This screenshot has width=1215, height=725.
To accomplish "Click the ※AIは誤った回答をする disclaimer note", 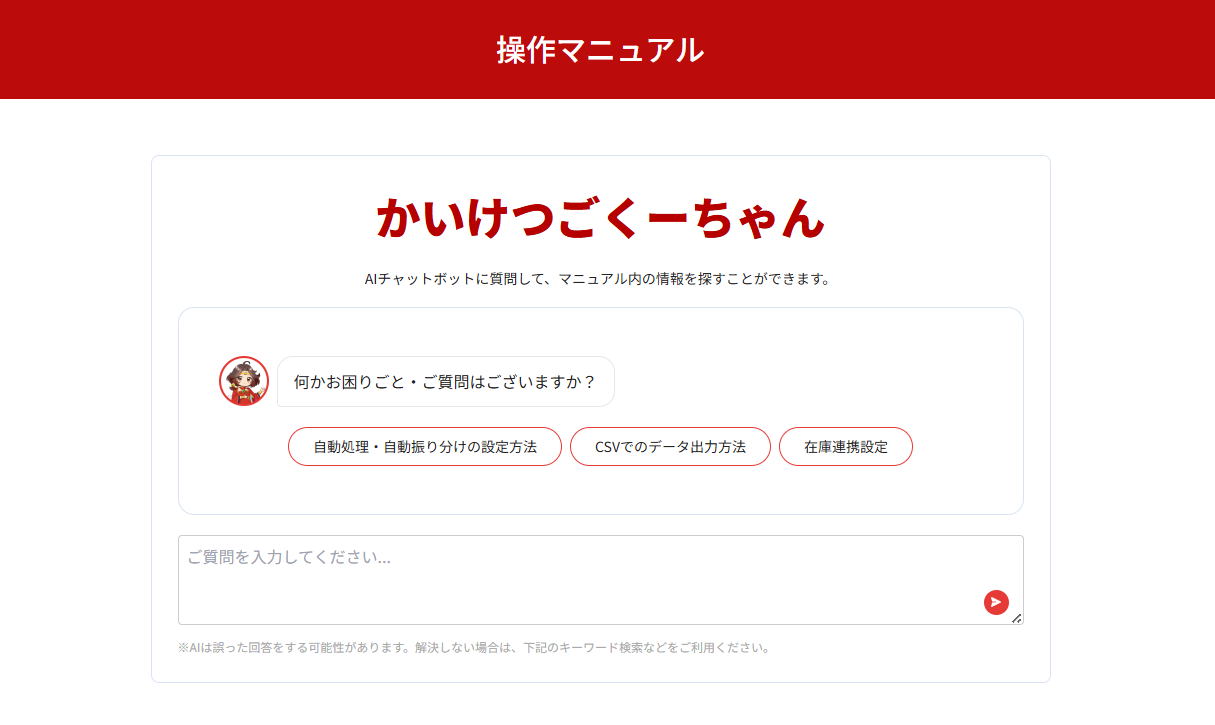I will [475, 648].
